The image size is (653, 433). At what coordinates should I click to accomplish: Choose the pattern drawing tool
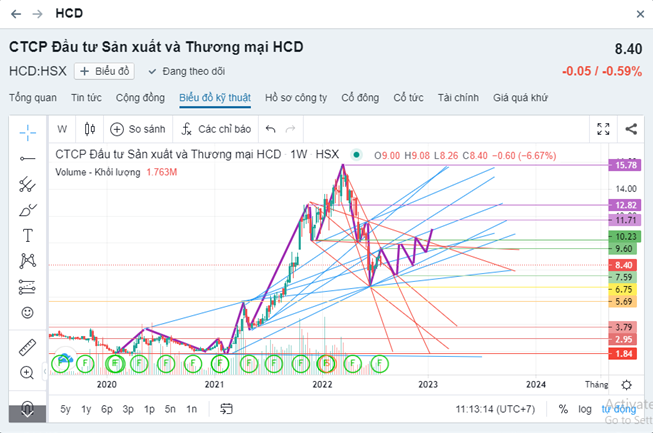[x=27, y=261]
